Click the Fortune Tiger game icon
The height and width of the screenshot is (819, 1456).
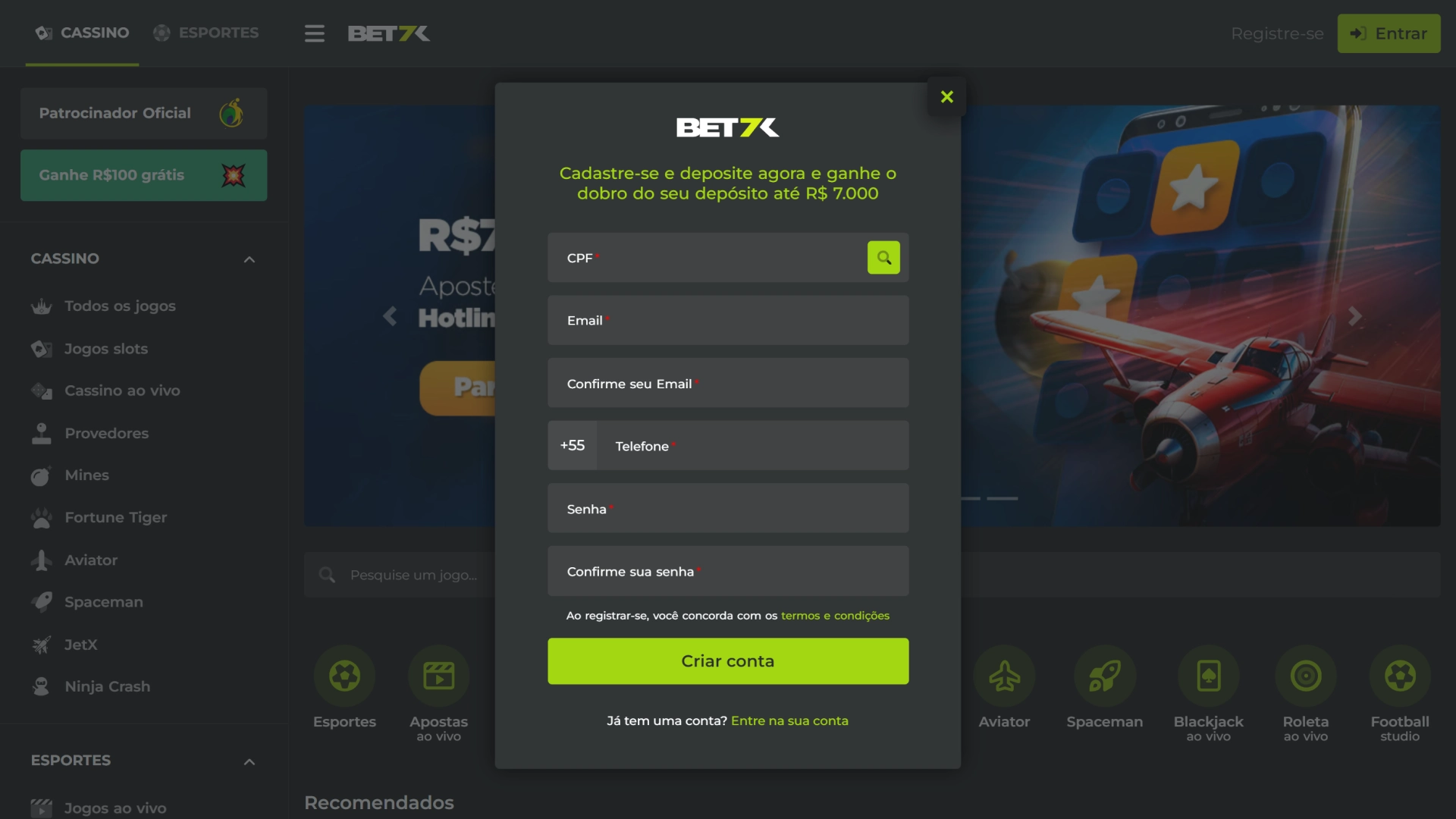pyautogui.click(x=41, y=518)
